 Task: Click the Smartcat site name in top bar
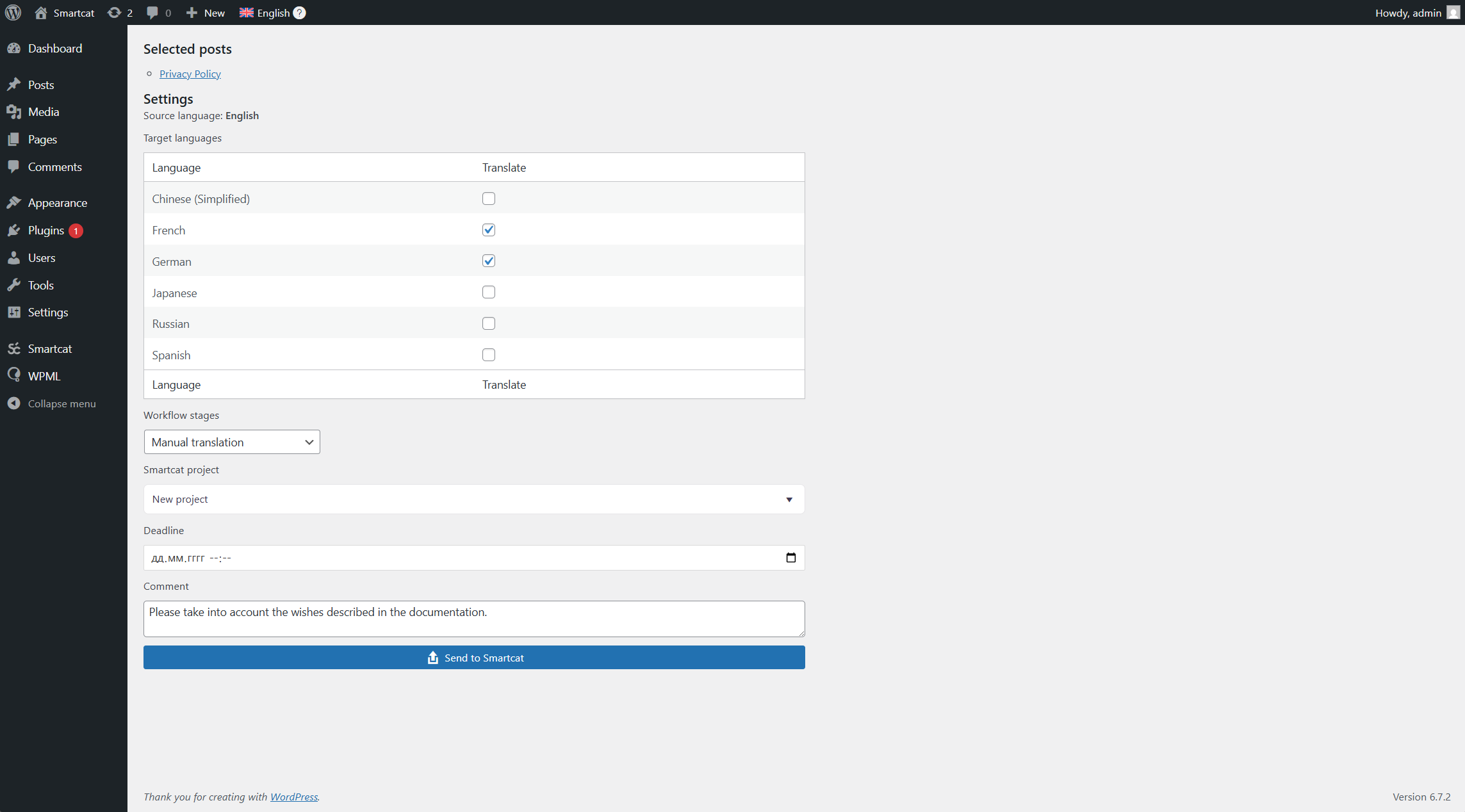click(x=74, y=13)
